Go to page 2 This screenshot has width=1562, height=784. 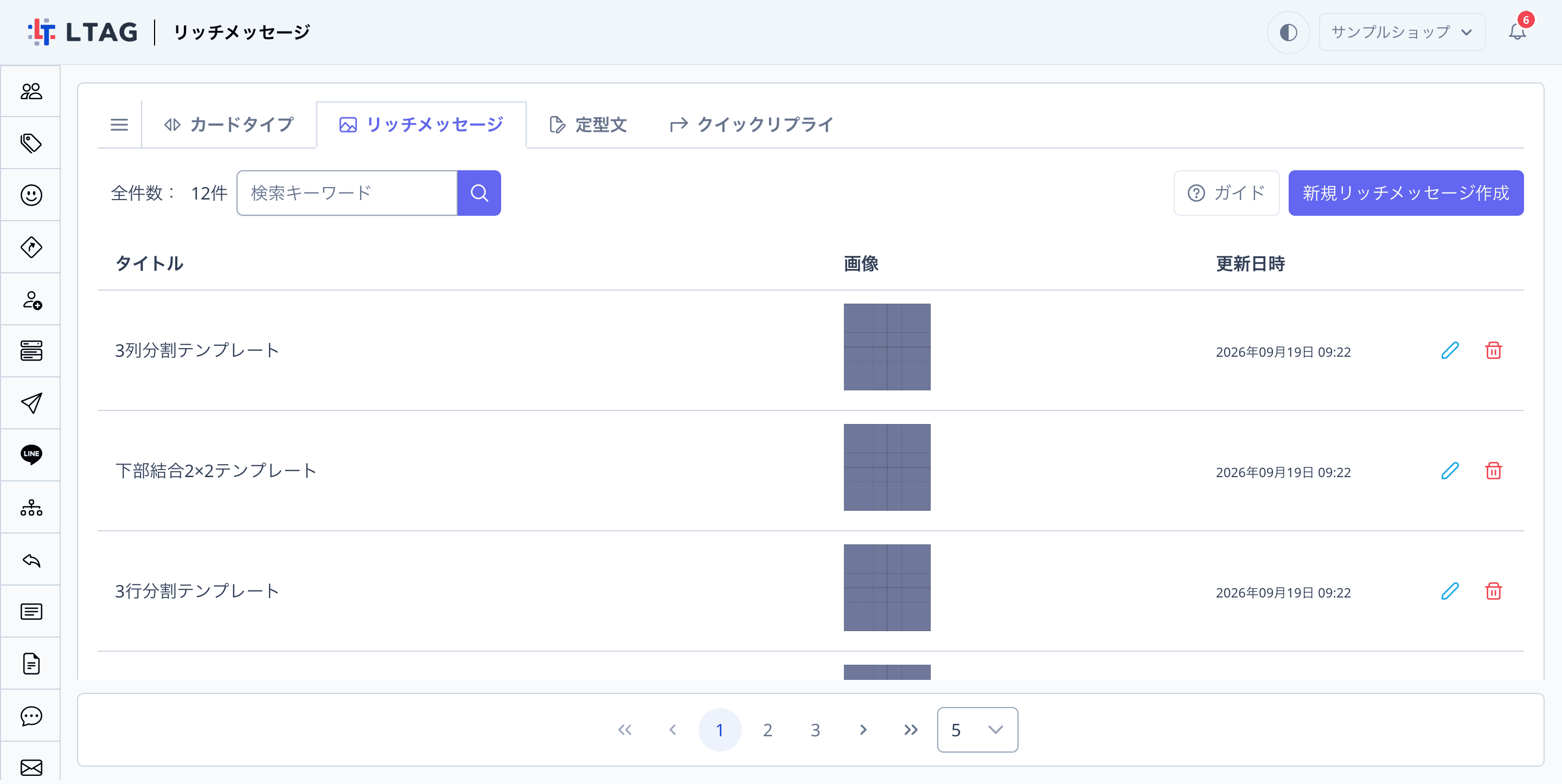(767, 730)
